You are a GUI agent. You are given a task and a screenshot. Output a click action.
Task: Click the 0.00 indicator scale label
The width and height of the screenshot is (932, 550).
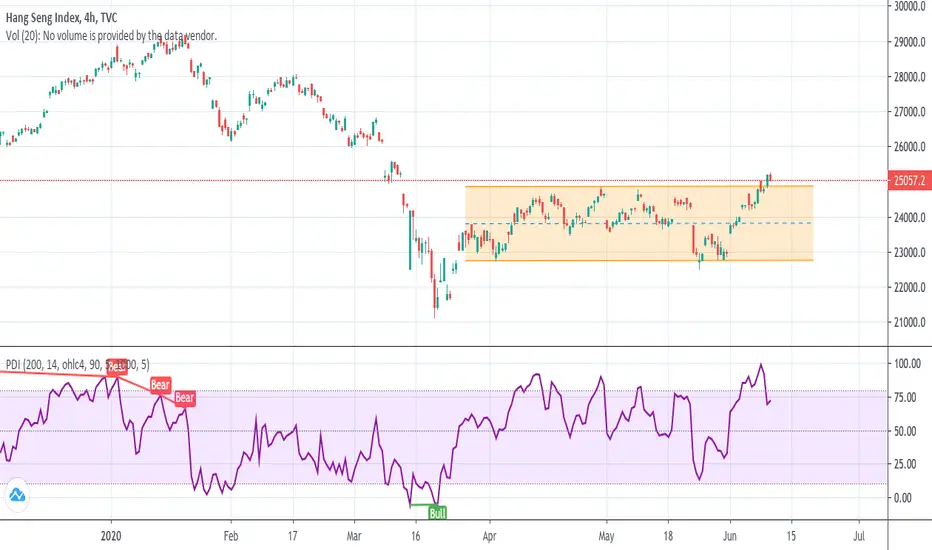(903, 498)
